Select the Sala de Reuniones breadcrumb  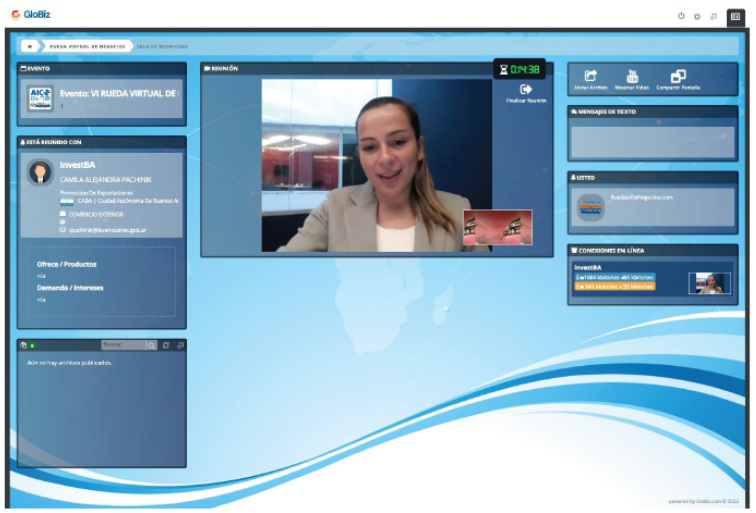[161, 46]
